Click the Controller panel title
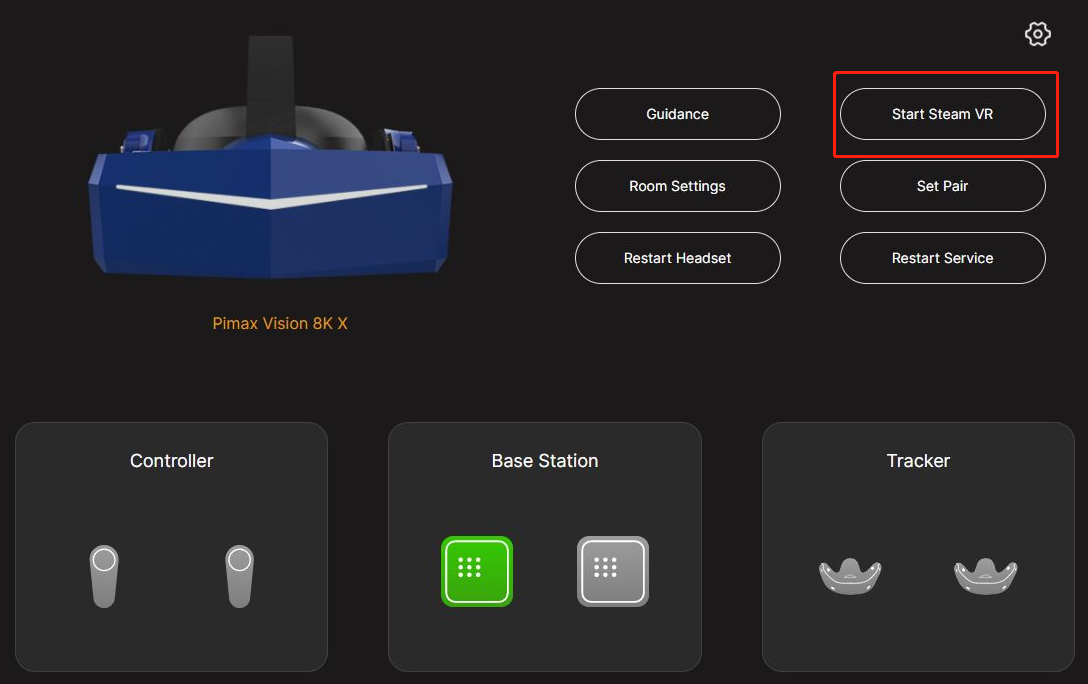 171,461
